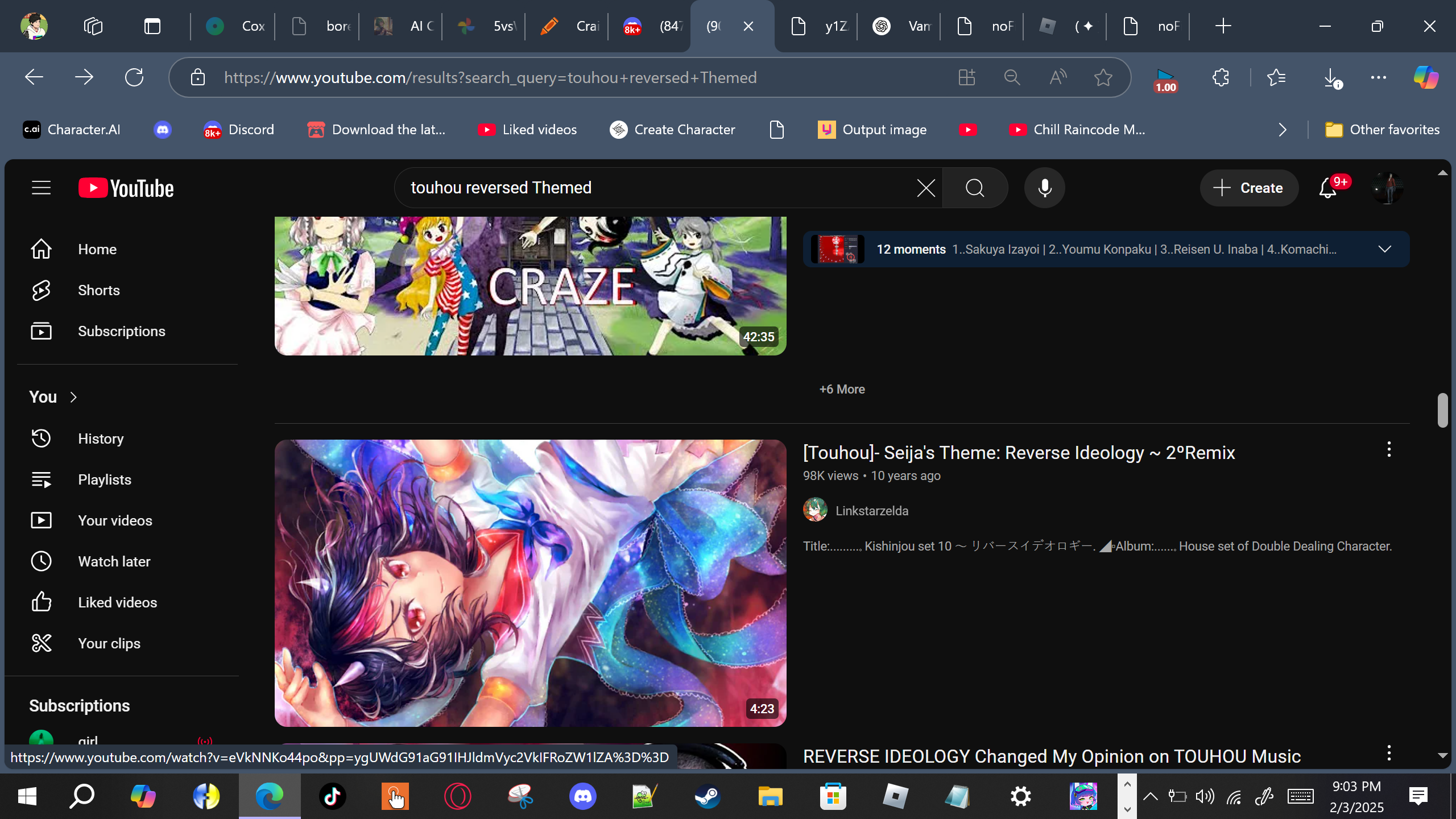Open Discord from the taskbar
The height and width of the screenshot is (819, 1456).
(x=582, y=796)
